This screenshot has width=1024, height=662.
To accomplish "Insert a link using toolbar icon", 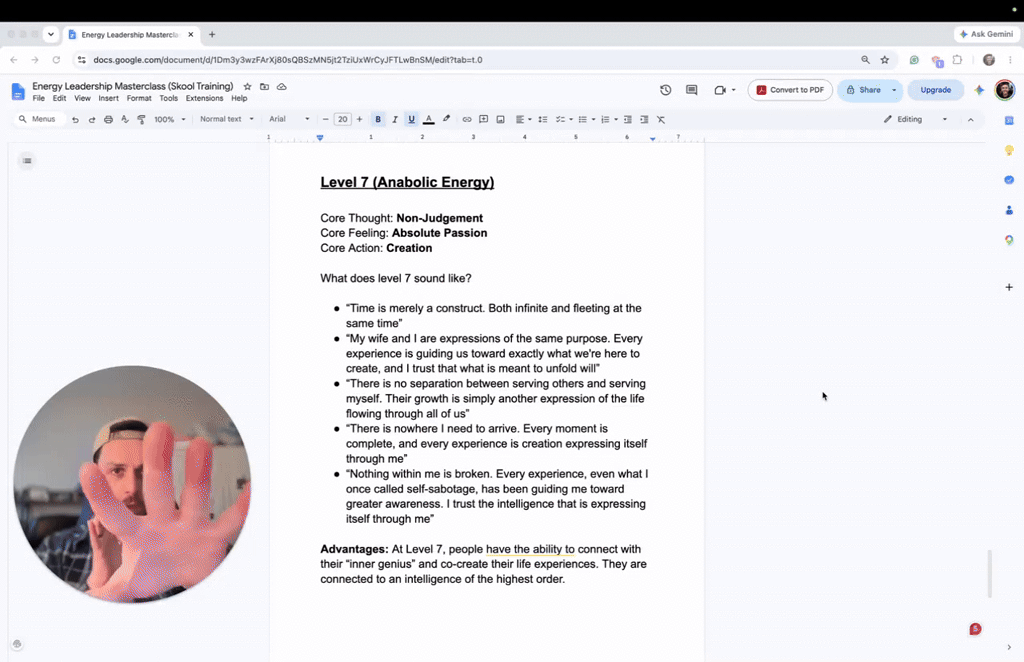I will (x=466, y=119).
